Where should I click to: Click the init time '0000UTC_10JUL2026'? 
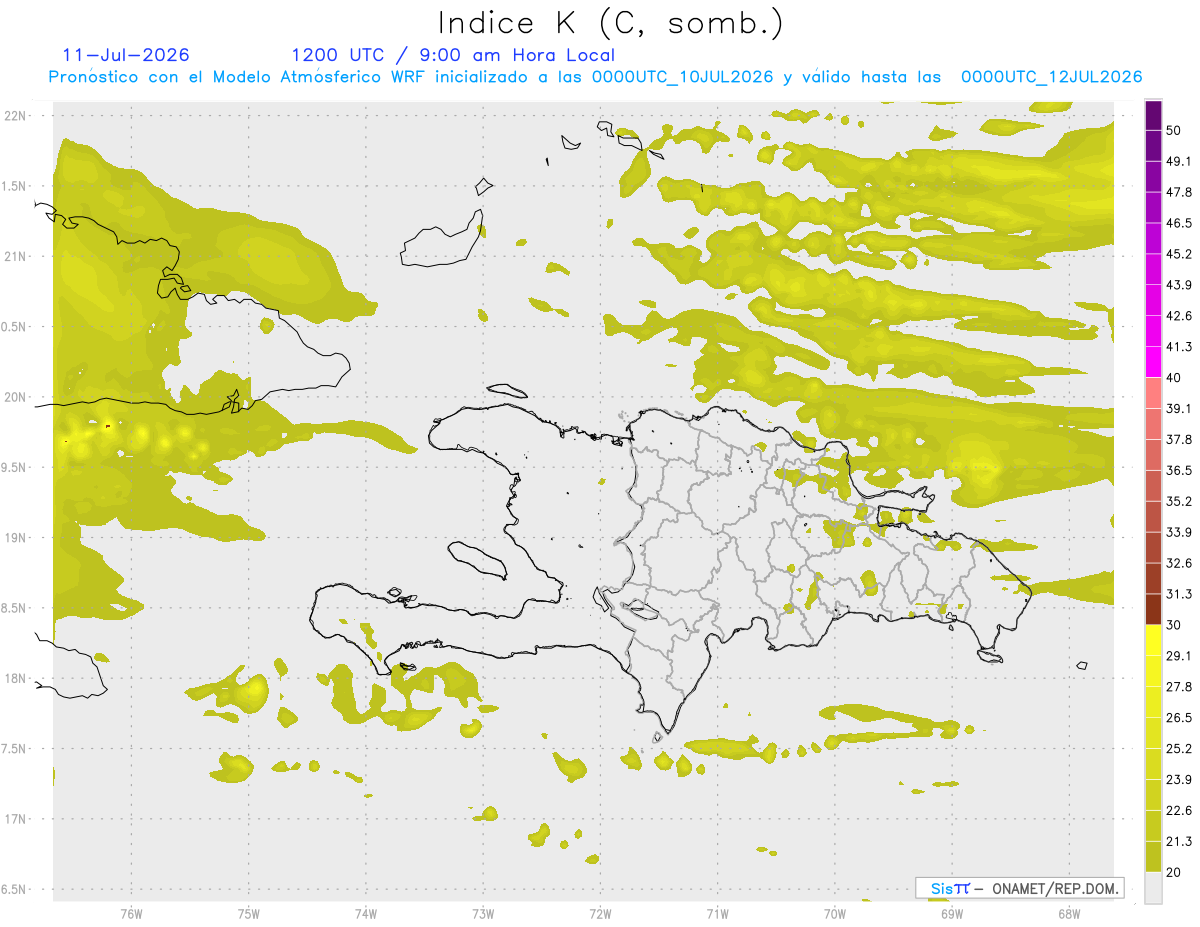[682, 77]
